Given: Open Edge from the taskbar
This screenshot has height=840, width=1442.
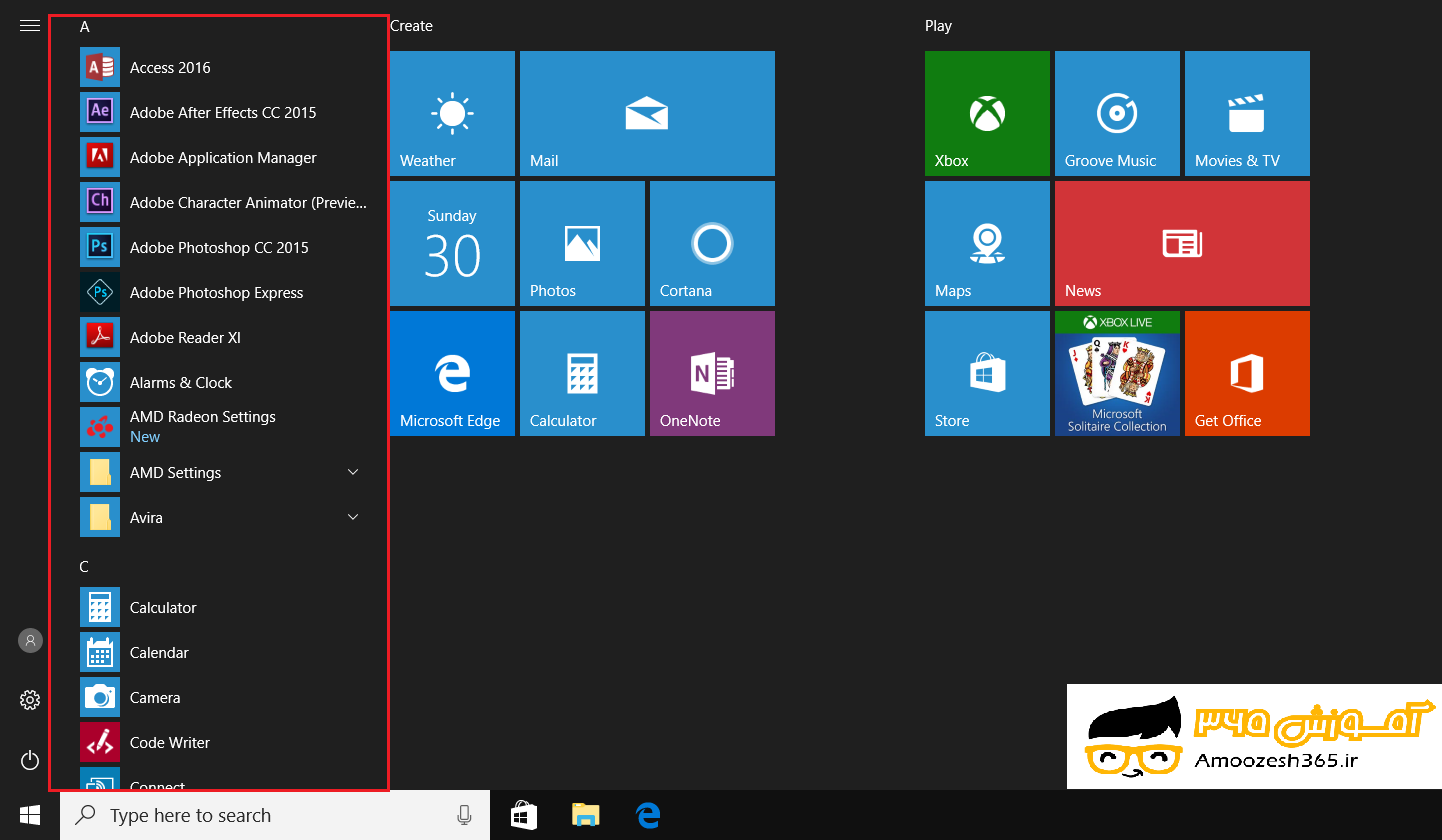Looking at the screenshot, I should point(648,816).
